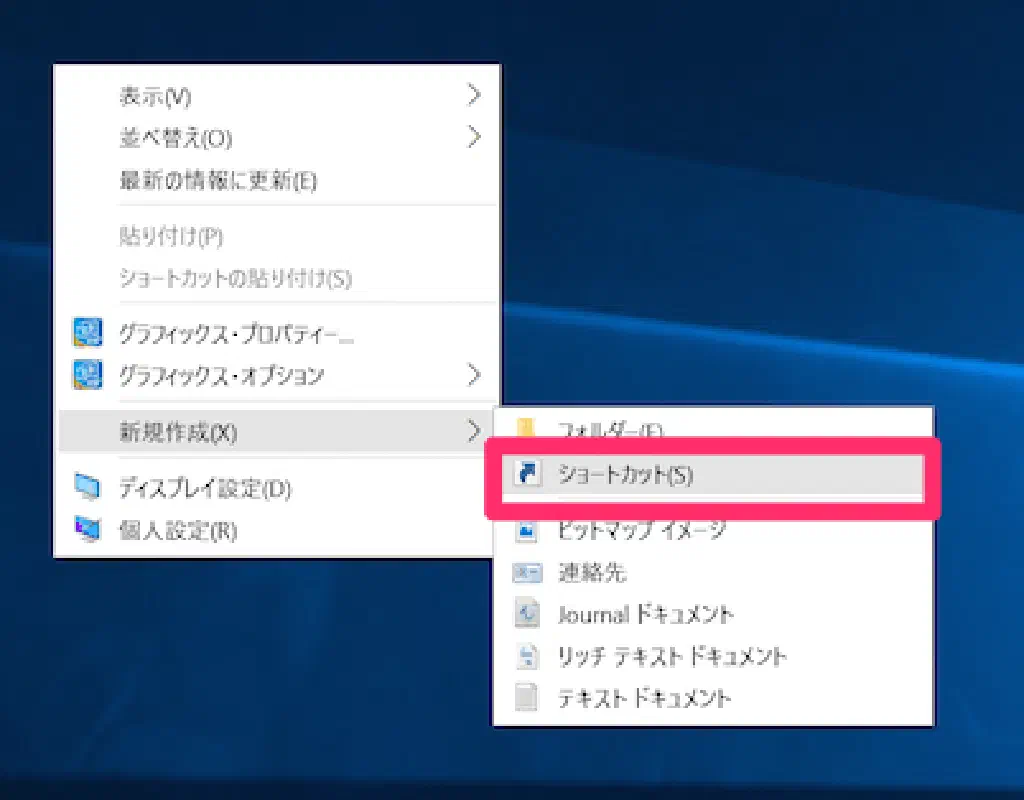Click the リッチ テキスト ドキュメント icon
This screenshot has width=1024, height=800.
[x=527, y=656]
